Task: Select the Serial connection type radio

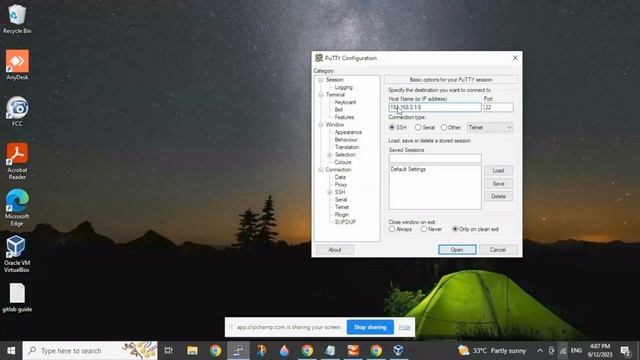Action: click(418, 127)
